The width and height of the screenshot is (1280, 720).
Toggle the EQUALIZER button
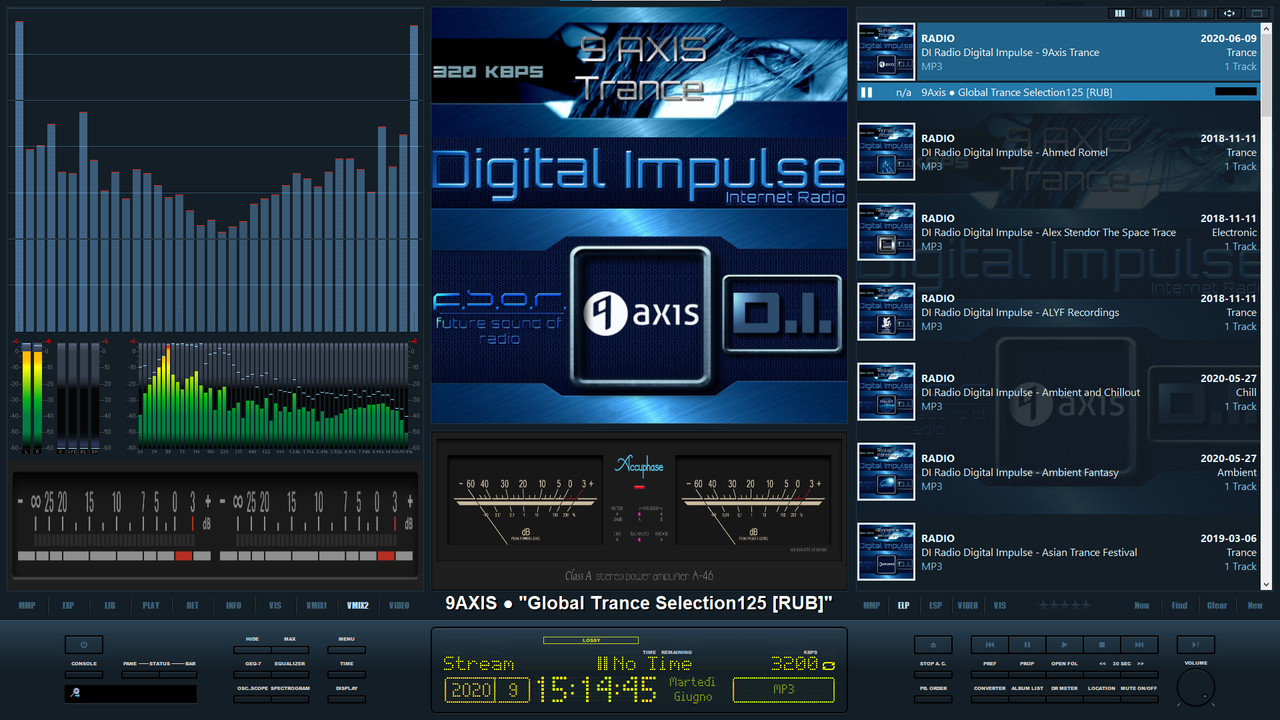[x=290, y=675]
